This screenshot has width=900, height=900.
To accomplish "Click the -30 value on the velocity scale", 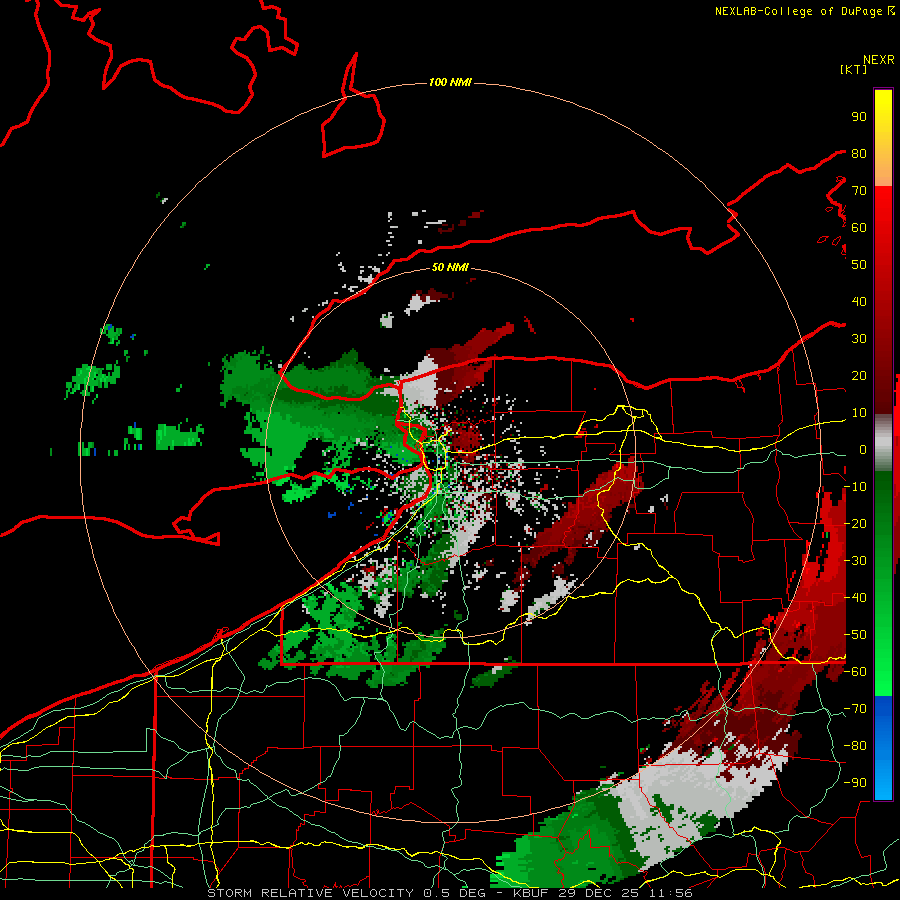I will 855,561.
